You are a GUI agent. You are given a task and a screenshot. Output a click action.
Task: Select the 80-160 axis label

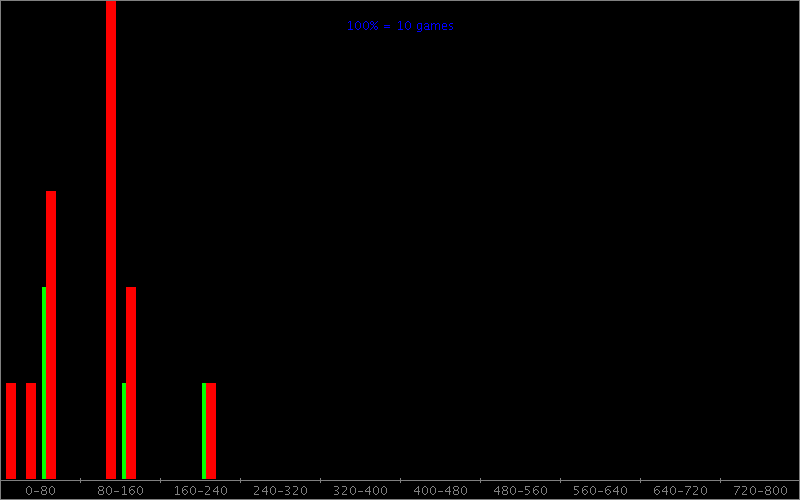[120, 491]
